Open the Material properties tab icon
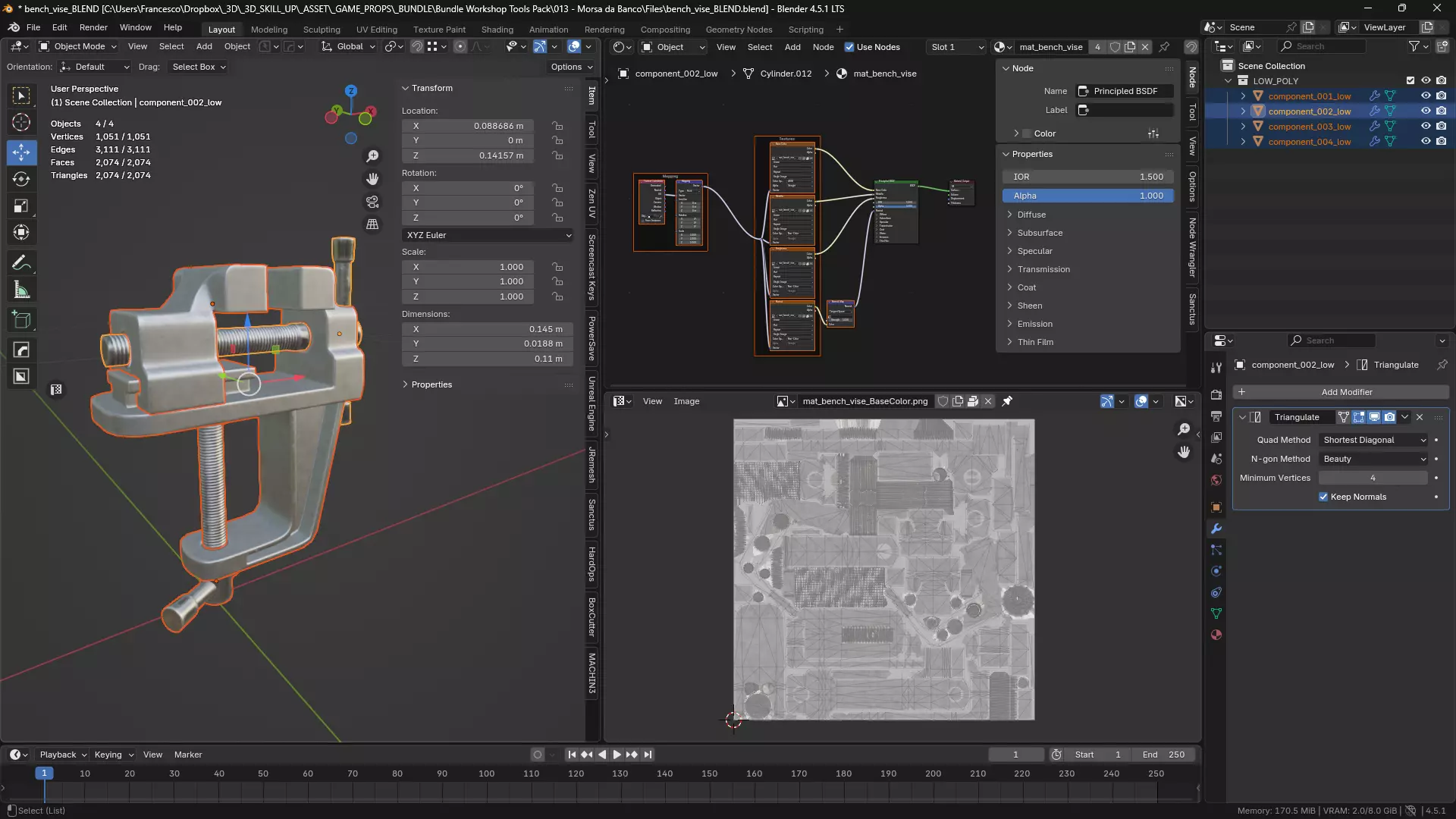 coord(1216,635)
